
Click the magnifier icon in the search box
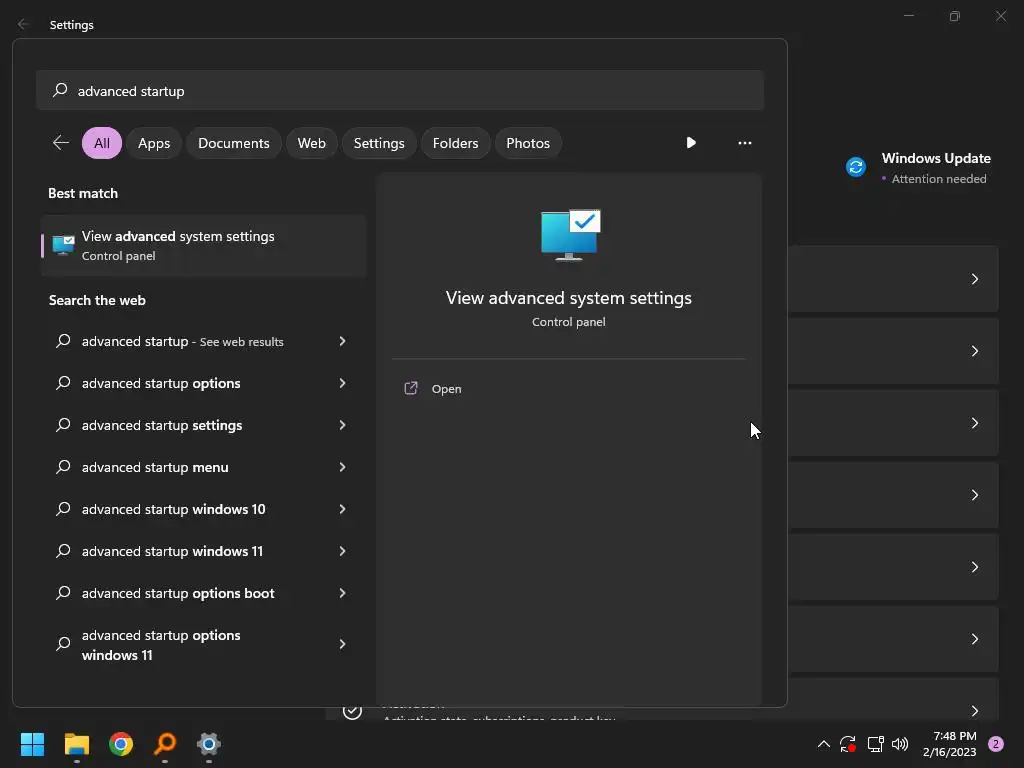click(60, 89)
